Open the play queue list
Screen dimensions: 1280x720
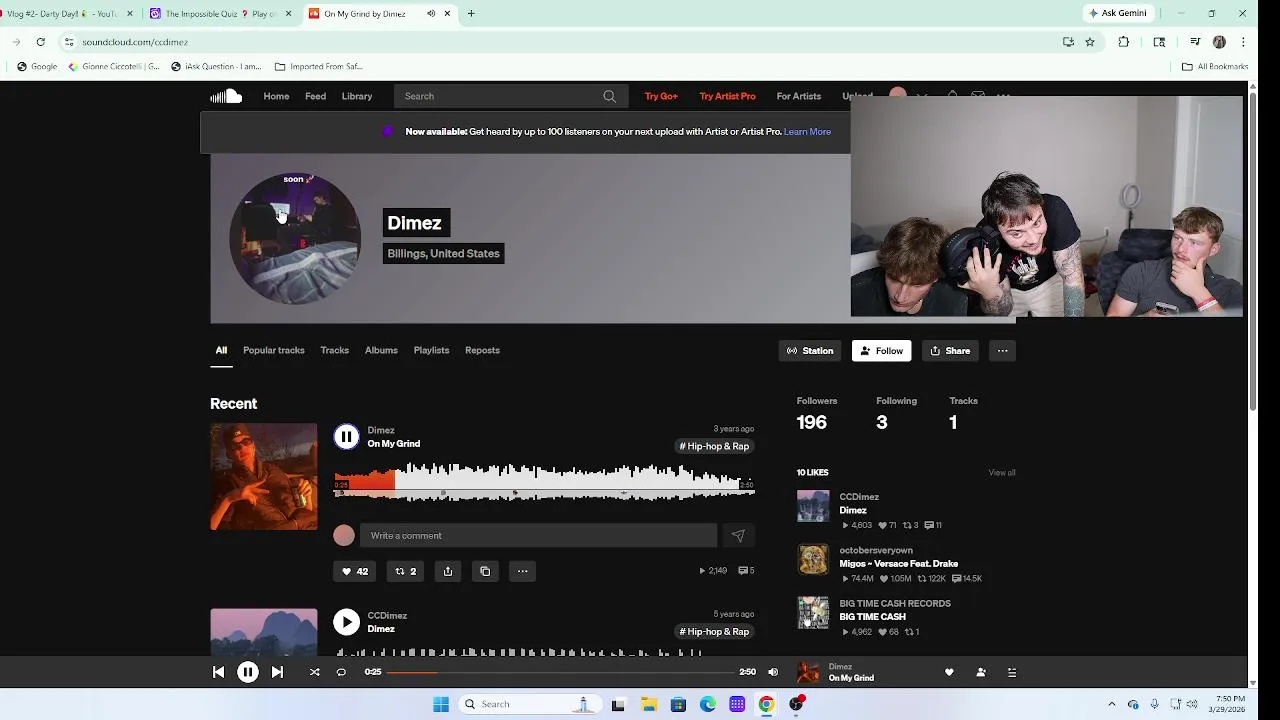point(1012,672)
